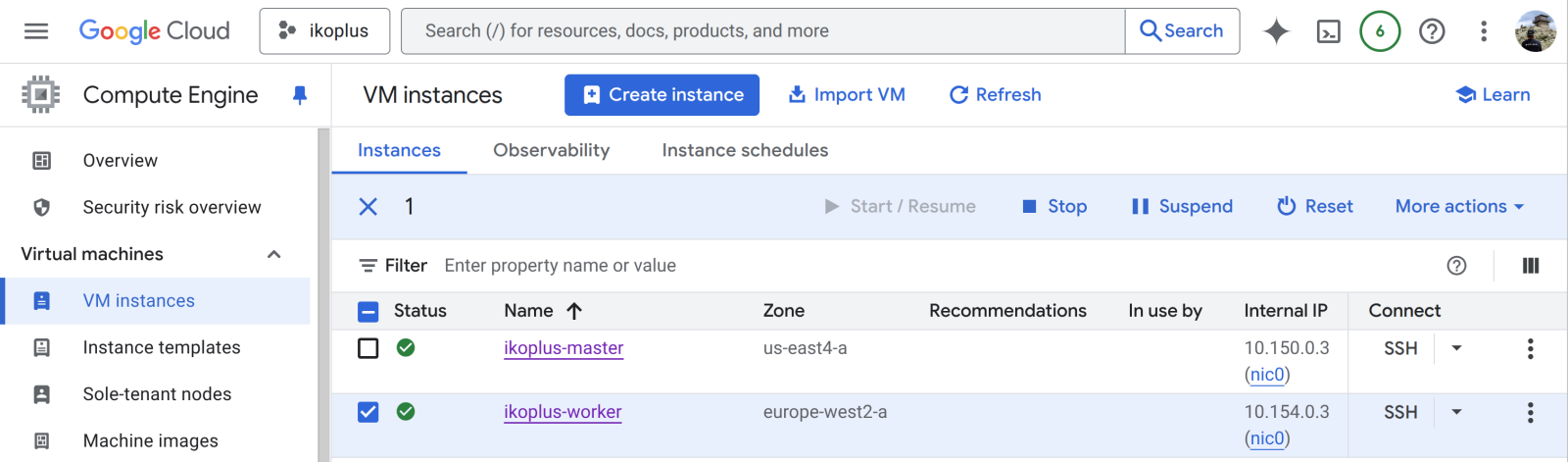Check the ikoplus-master row checkbox

368,348
